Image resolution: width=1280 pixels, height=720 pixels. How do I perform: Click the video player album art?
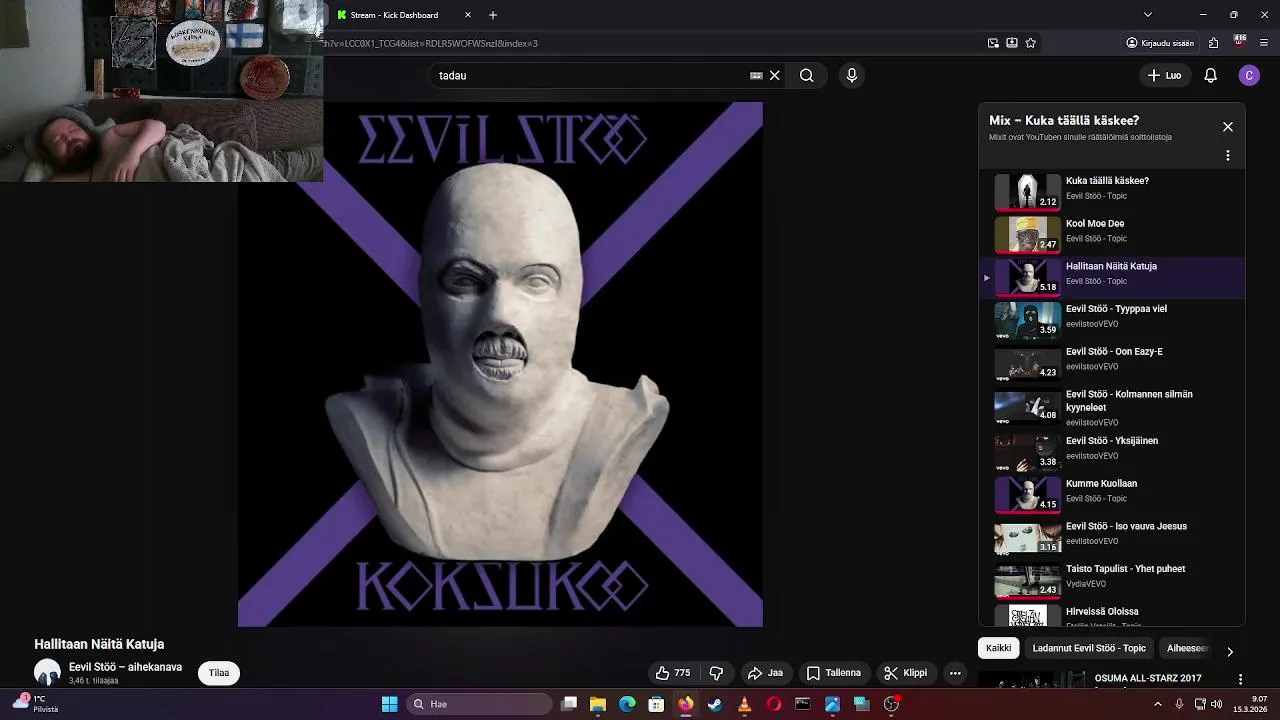click(500, 364)
